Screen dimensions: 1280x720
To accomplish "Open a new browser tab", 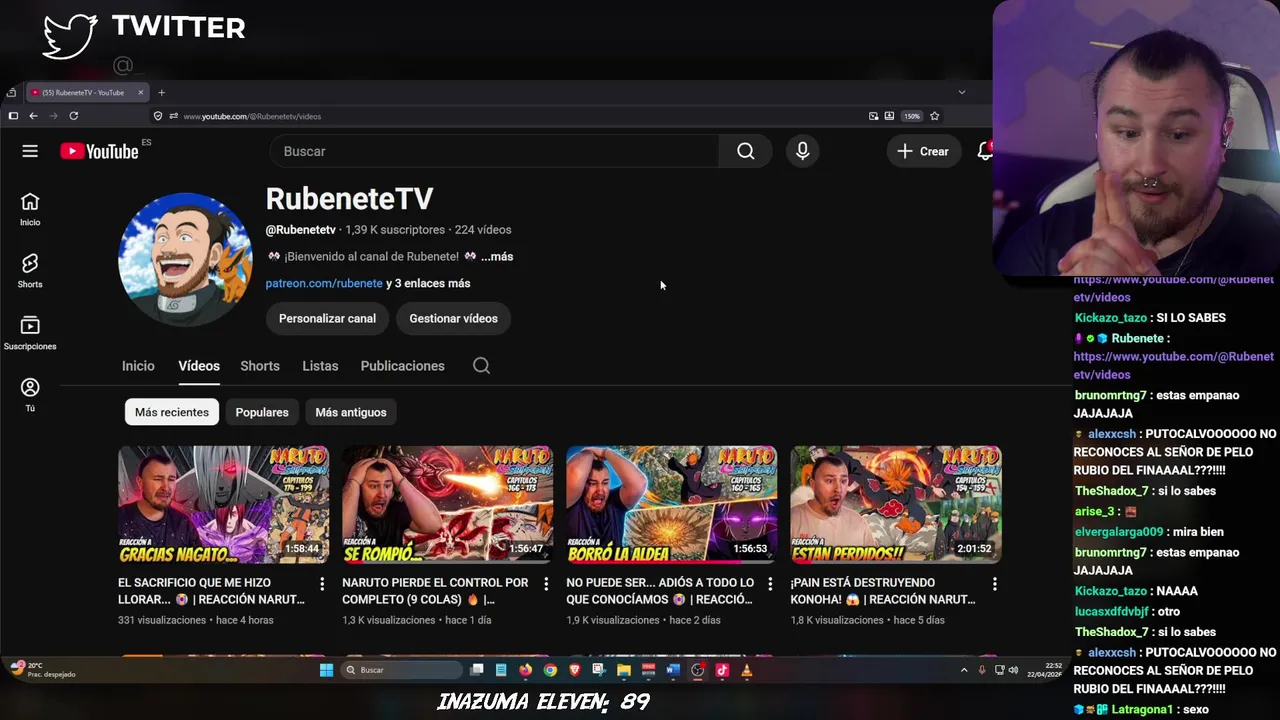I will (x=161, y=93).
